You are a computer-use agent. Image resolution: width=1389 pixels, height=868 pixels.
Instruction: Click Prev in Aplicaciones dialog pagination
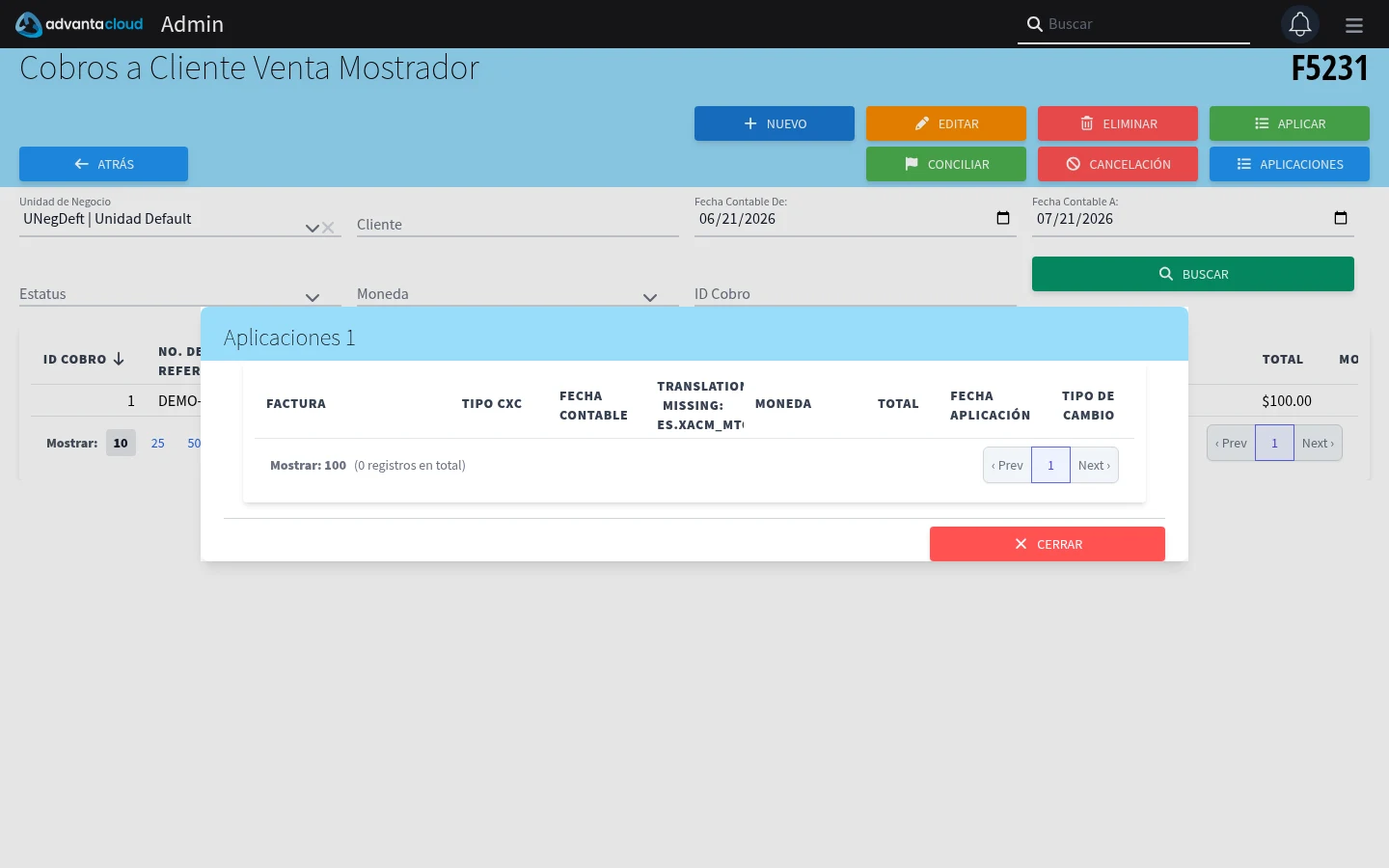(1007, 465)
